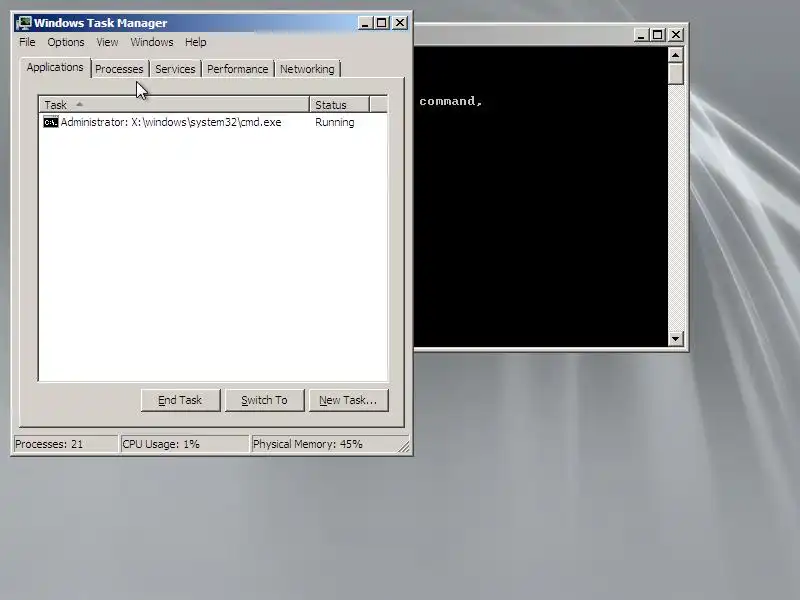Click the sort arrow in Task column

coord(79,104)
